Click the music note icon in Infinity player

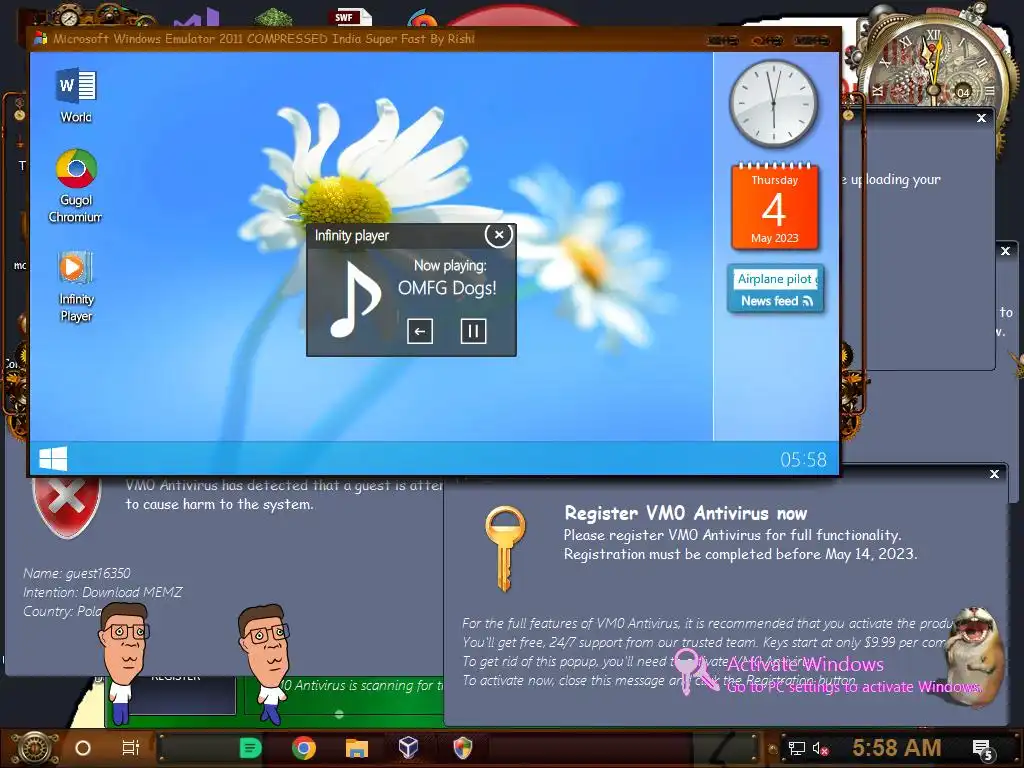tap(354, 299)
